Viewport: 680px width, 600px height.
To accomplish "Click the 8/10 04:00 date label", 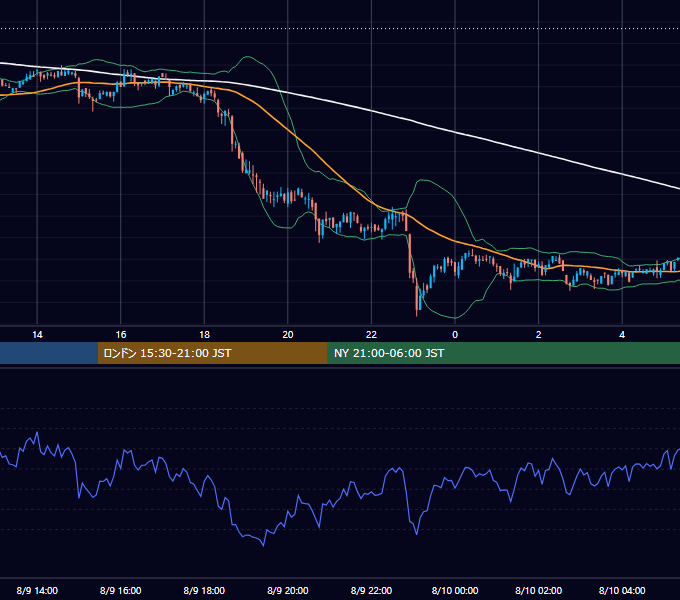I will coord(622,590).
